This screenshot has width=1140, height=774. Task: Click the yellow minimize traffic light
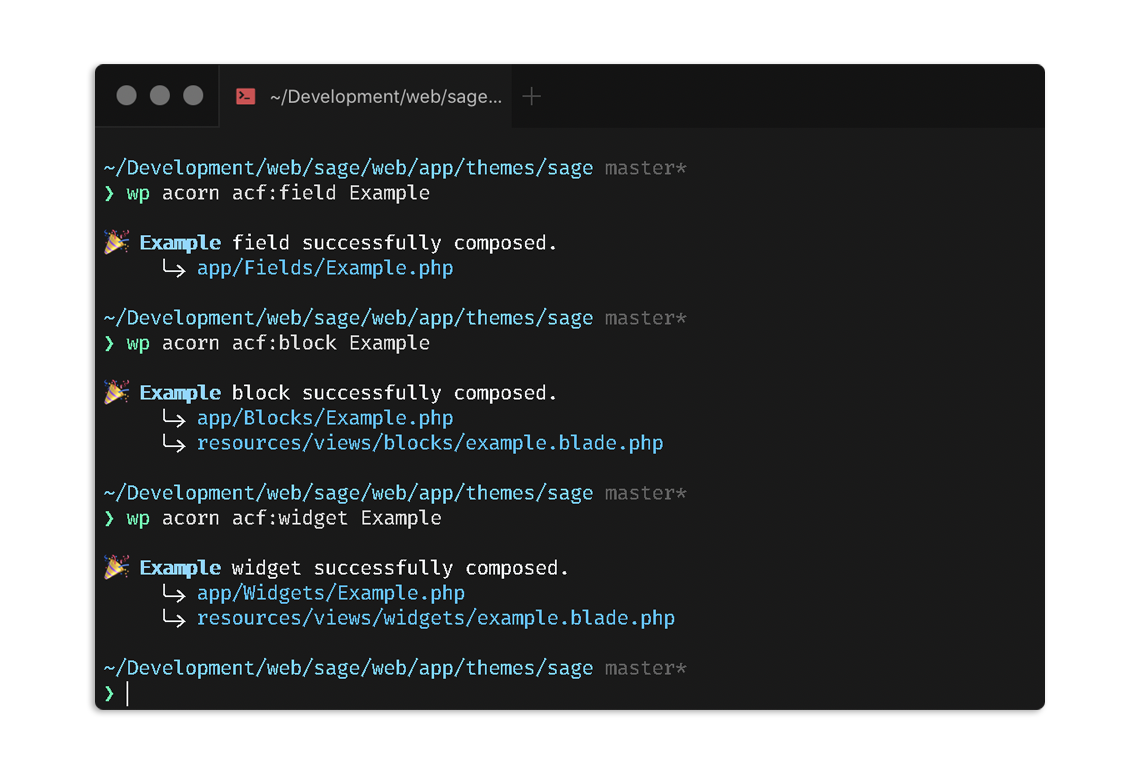pyautogui.click(x=159, y=95)
